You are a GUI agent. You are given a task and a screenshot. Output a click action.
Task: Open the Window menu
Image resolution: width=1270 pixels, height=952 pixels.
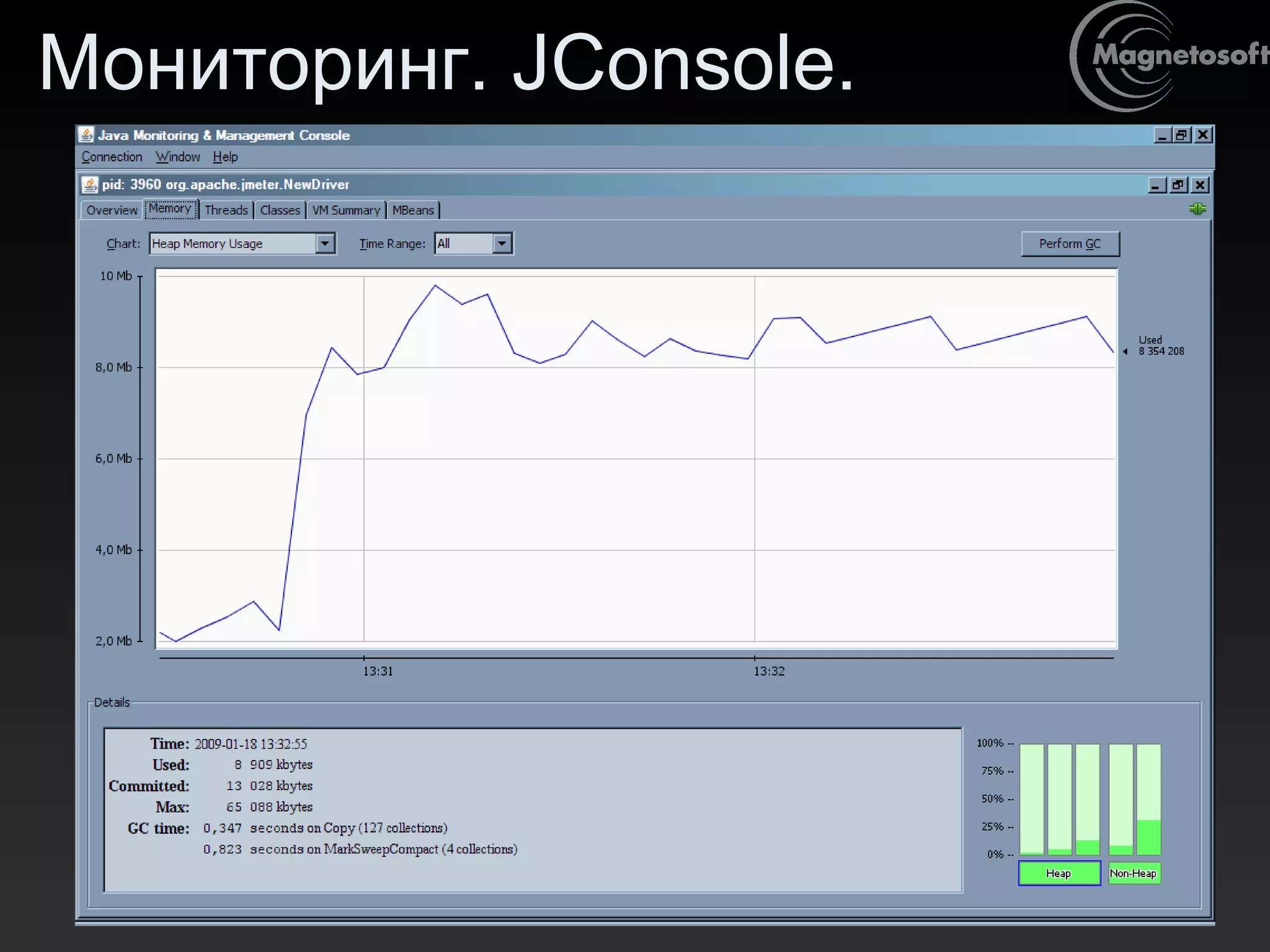pyautogui.click(x=177, y=157)
